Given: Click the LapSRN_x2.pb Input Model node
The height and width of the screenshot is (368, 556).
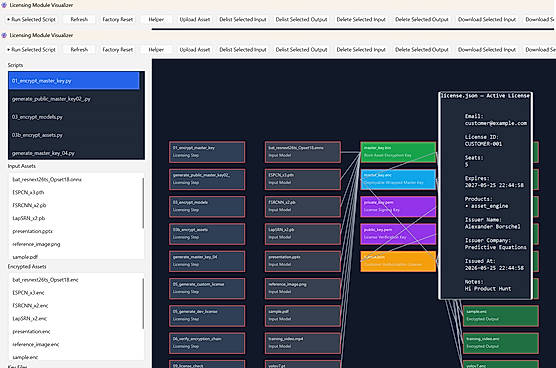Looking at the screenshot, I should click(x=303, y=234).
